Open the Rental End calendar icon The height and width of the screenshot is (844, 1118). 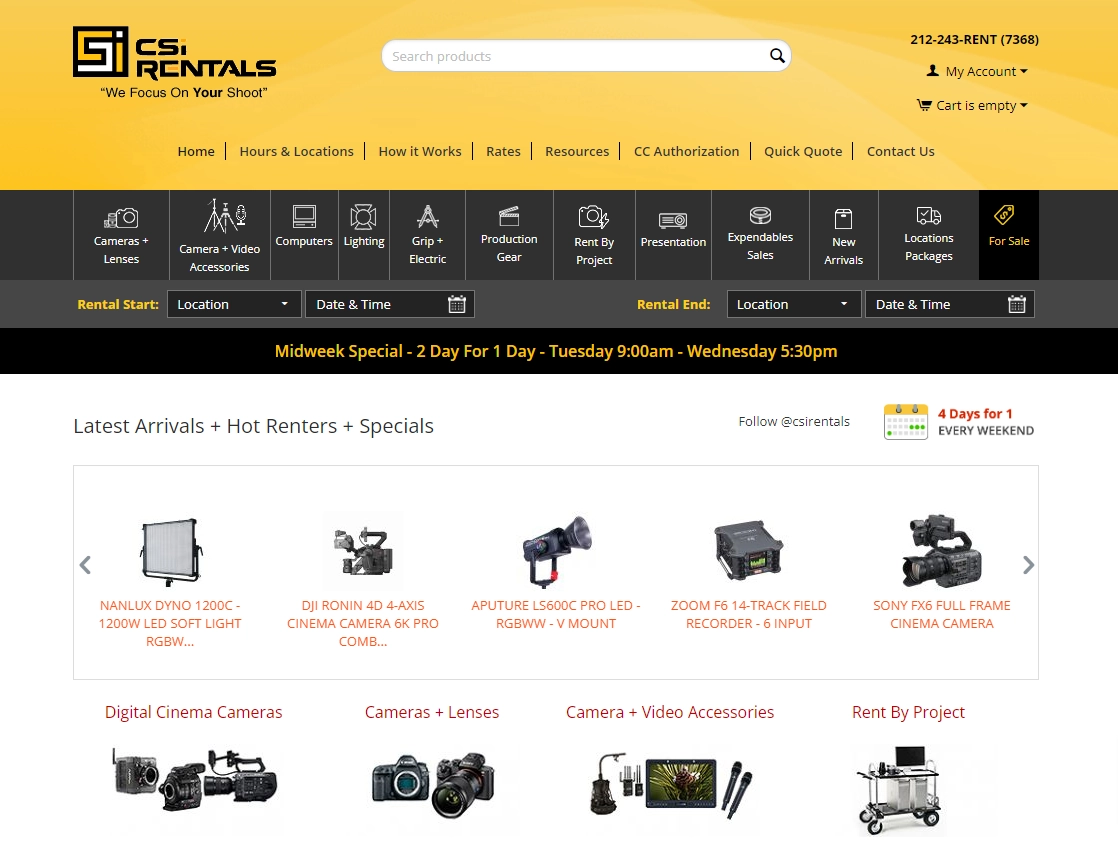(x=1017, y=304)
